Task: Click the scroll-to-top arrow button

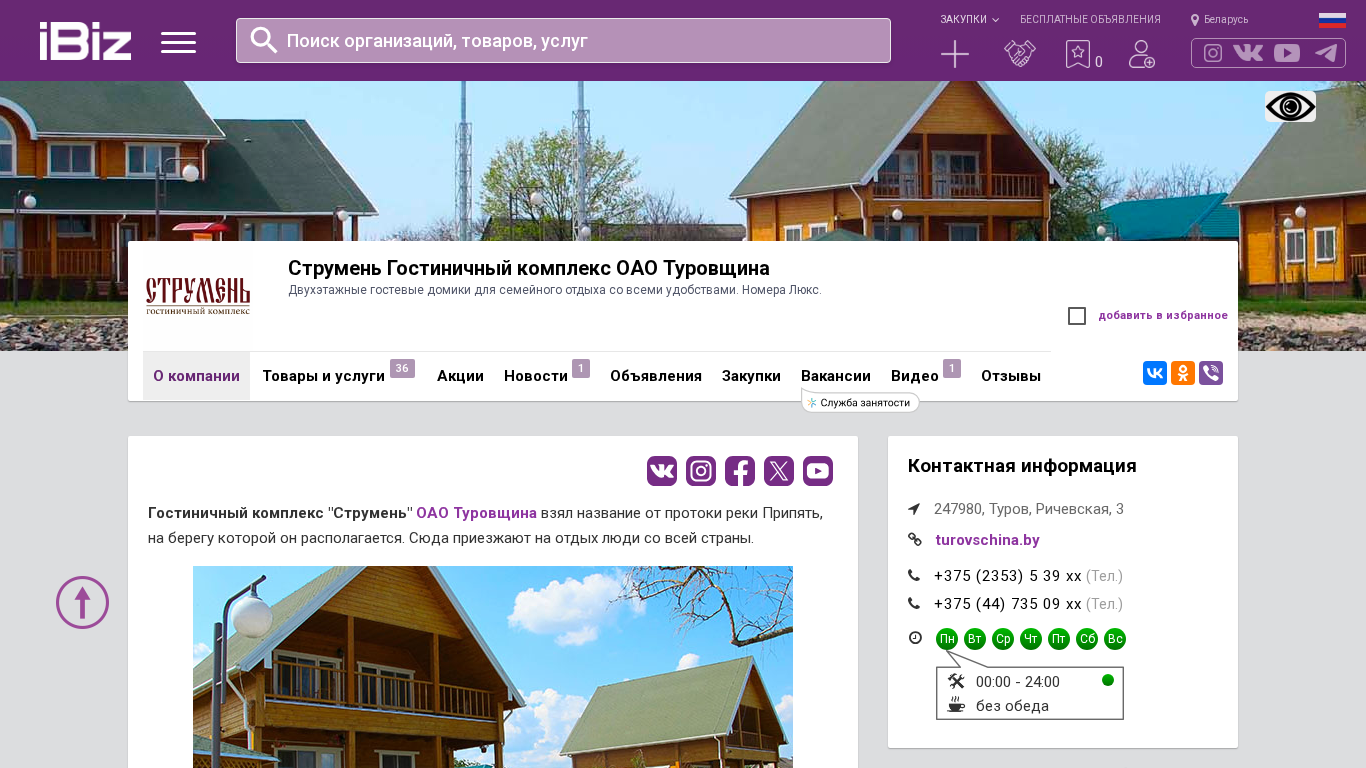Action: click(x=82, y=602)
